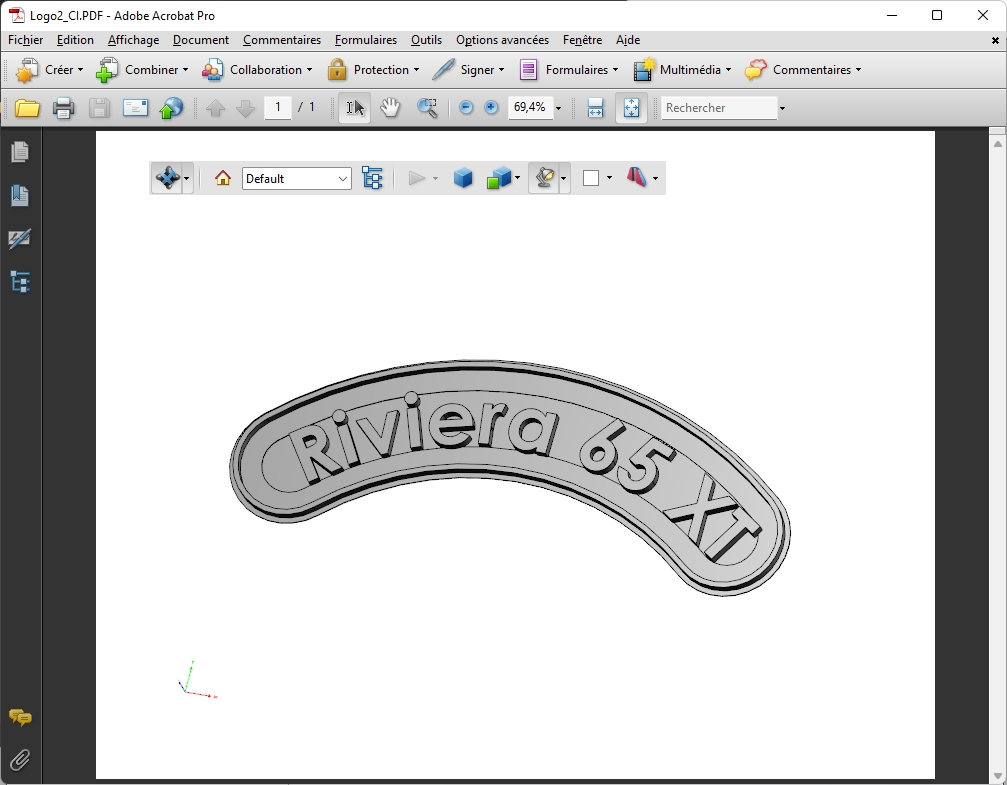Open the Signatures side panel
The image size is (1007, 785).
[20, 239]
